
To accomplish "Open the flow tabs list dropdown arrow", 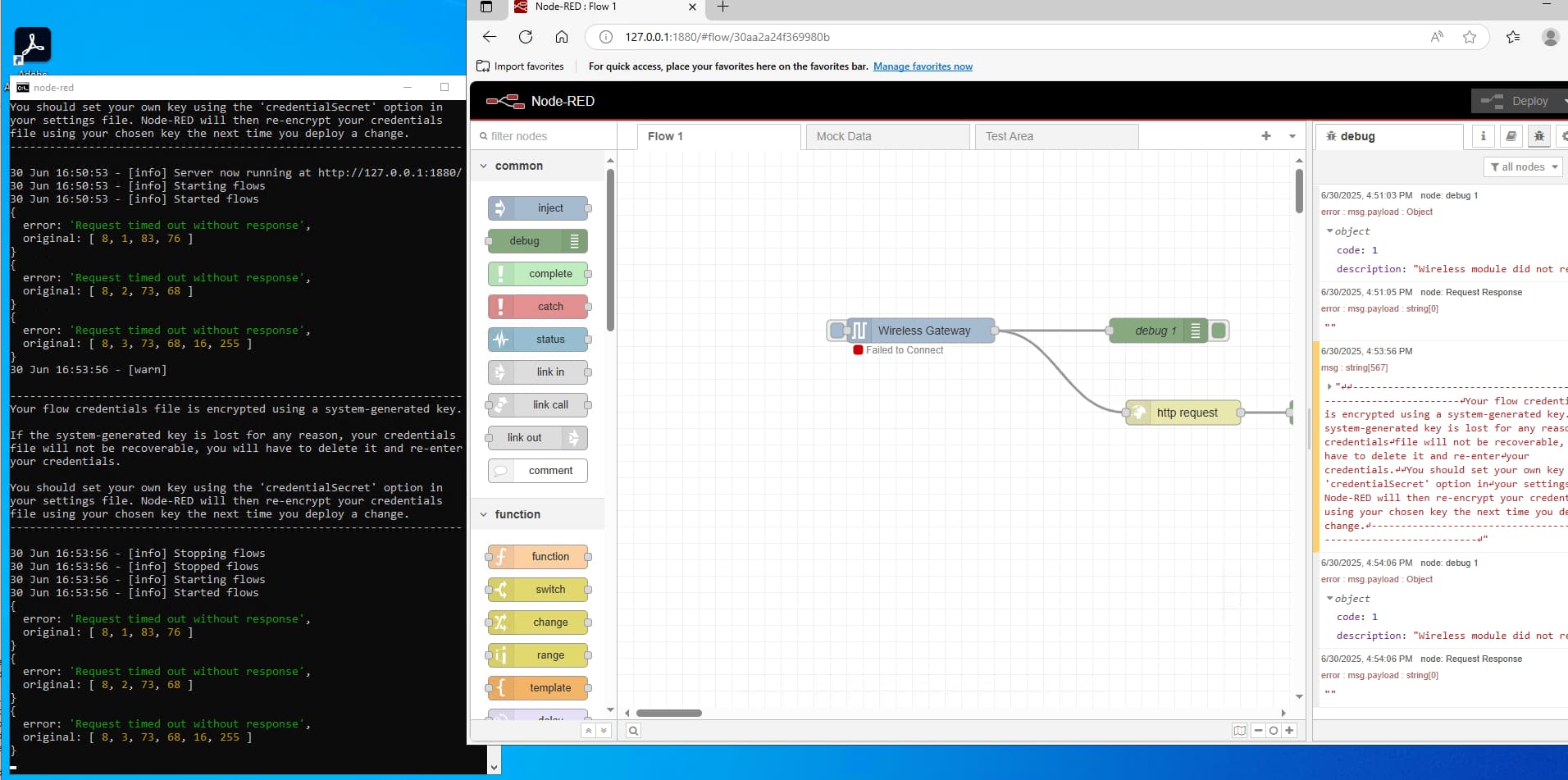I will [1292, 136].
